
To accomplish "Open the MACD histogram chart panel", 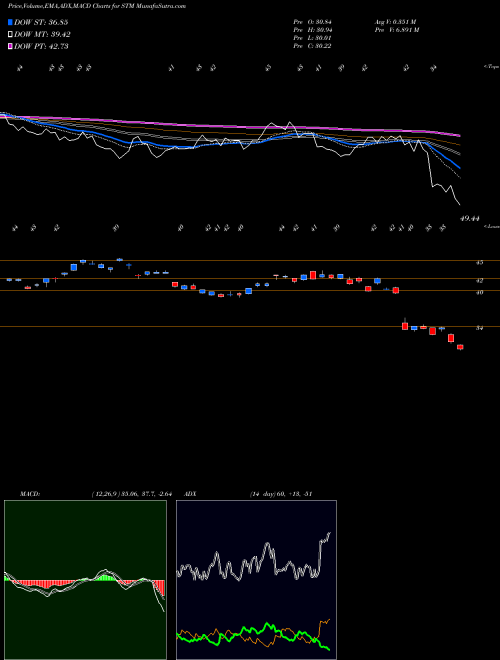I will click(x=85, y=580).
